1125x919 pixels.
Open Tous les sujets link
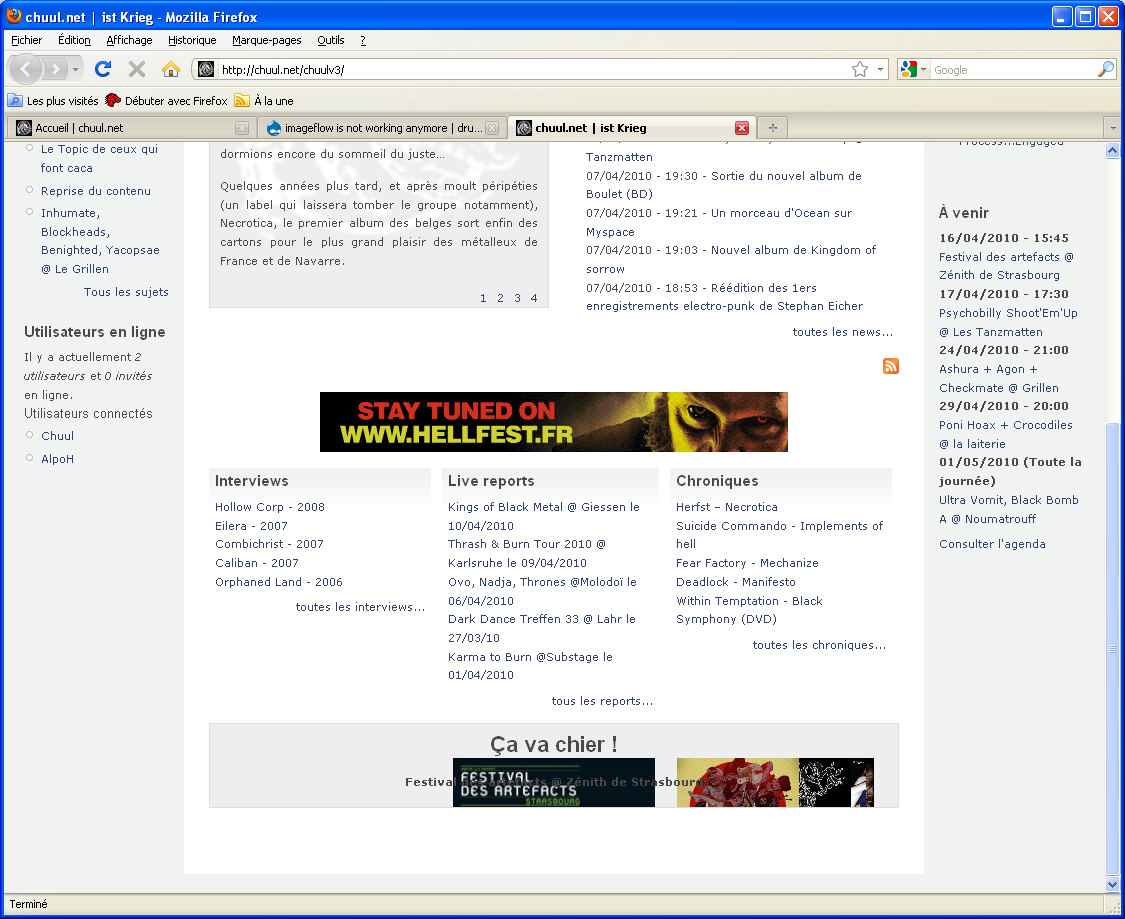point(126,292)
